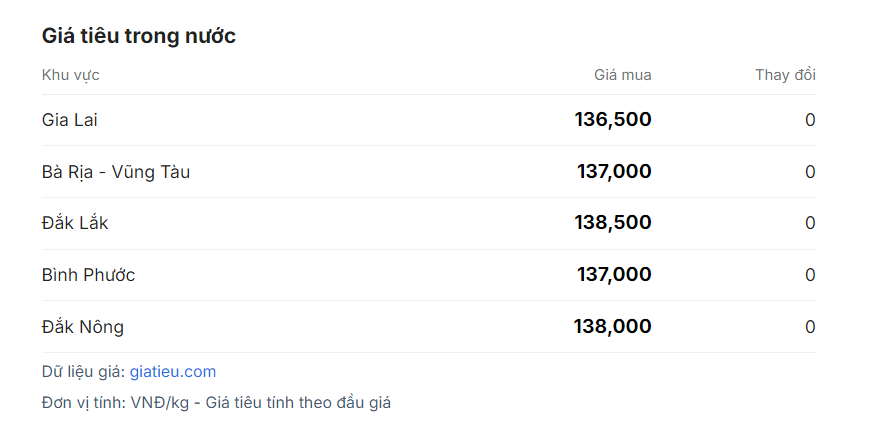This screenshot has width=871, height=440.
Task: Click the Đắk Nông price 138,000
Action: pos(612,326)
